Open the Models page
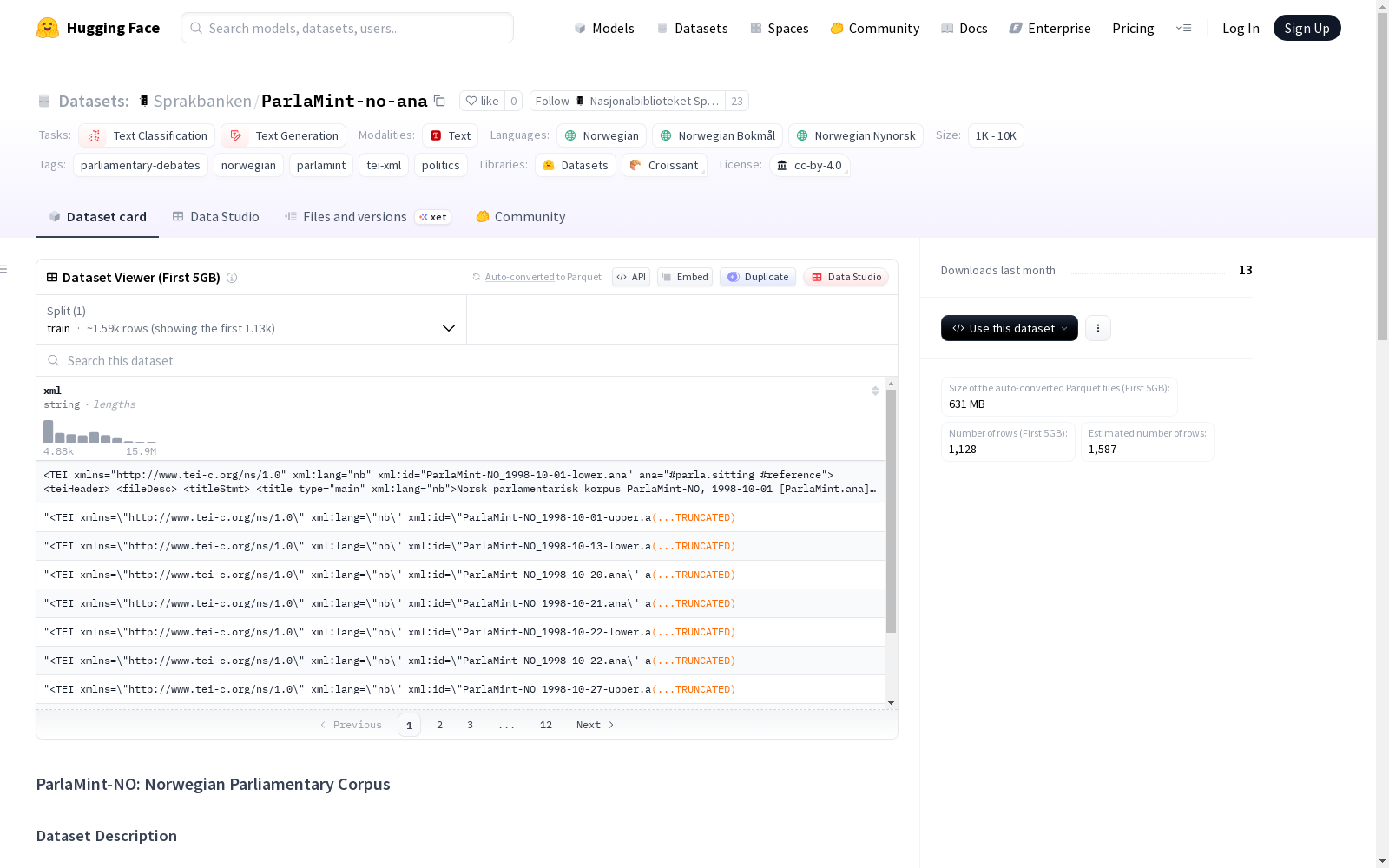Viewport: 1389px width, 868px height. 604,28
